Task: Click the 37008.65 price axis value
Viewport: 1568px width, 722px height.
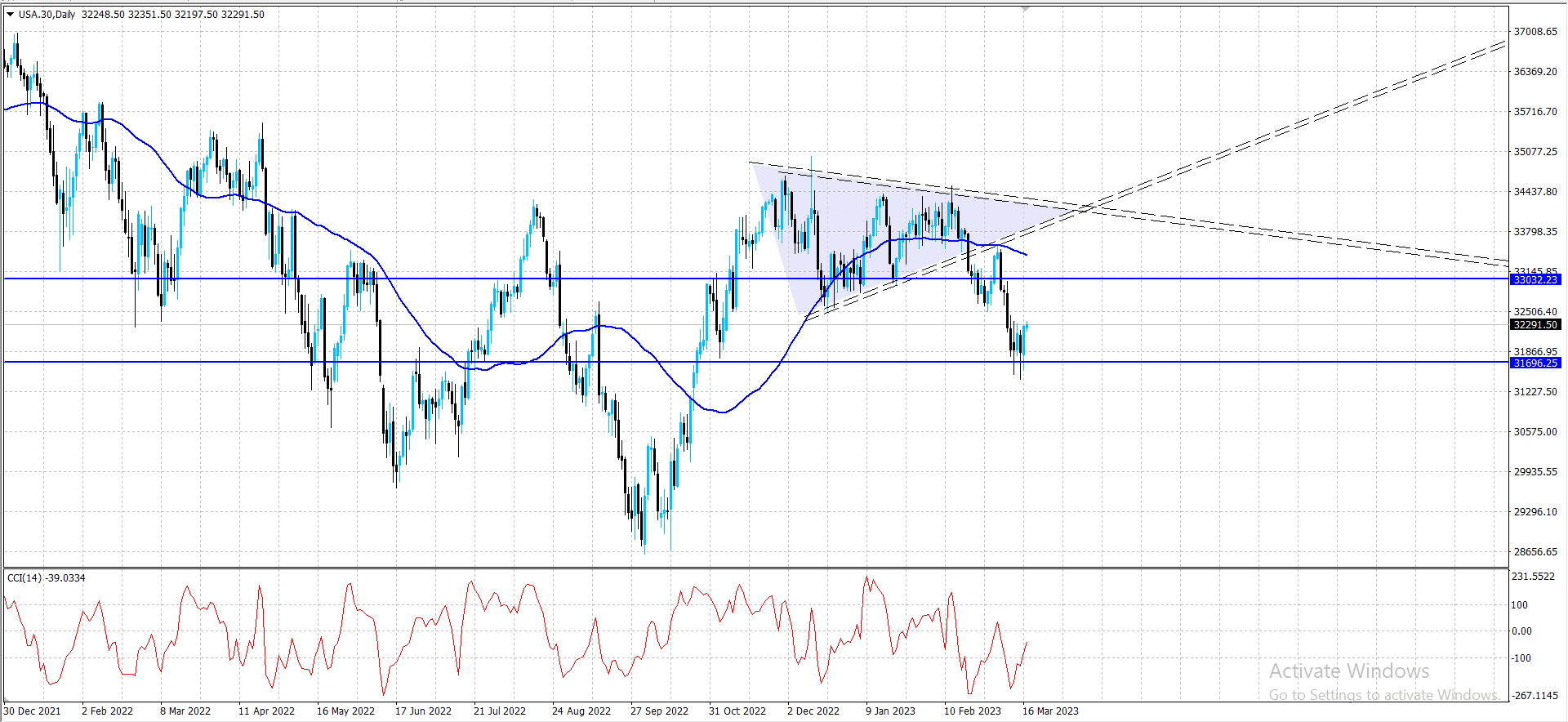Action: [x=1535, y=32]
